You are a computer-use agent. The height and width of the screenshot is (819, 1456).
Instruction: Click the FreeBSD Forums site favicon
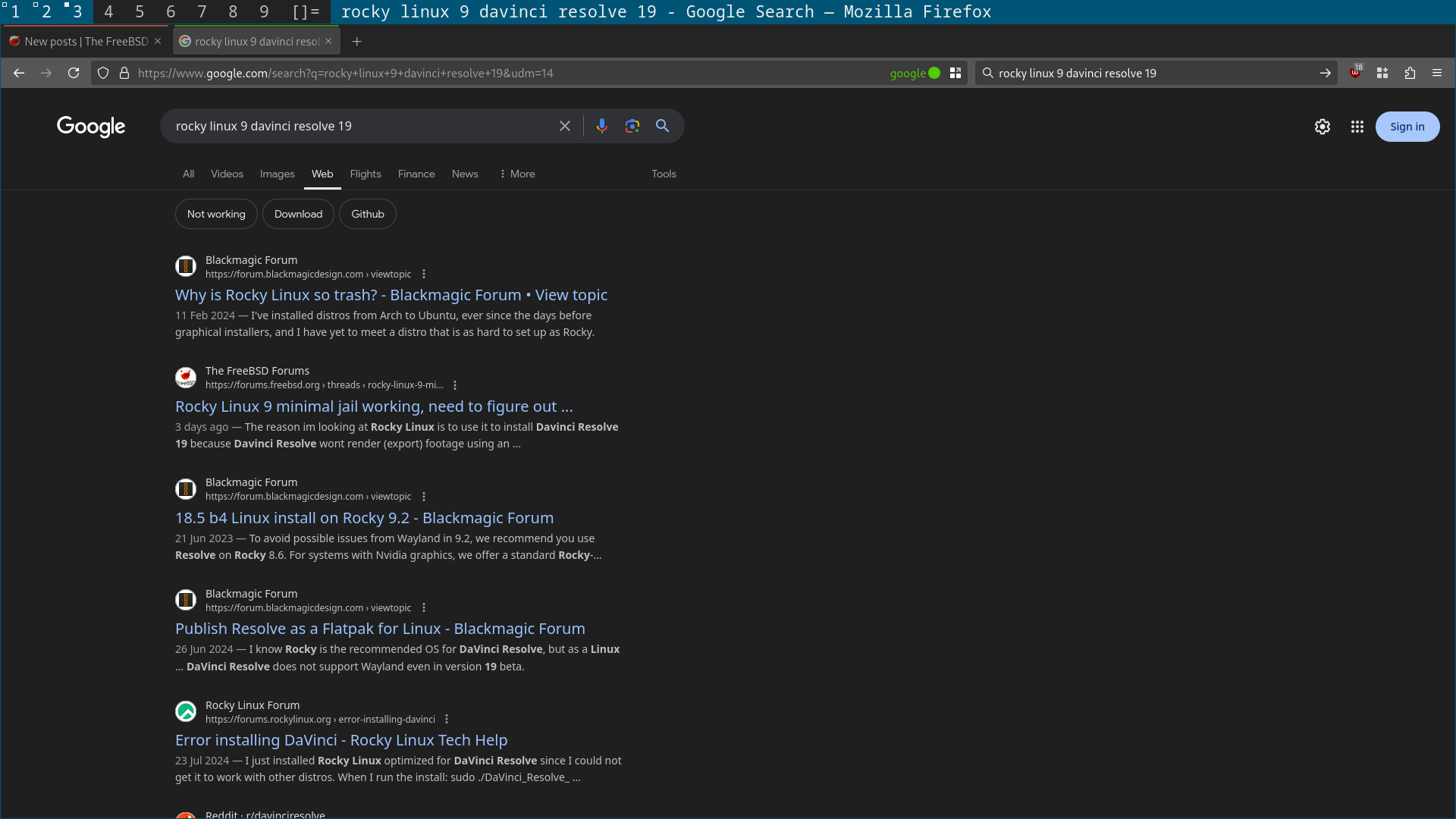(186, 378)
